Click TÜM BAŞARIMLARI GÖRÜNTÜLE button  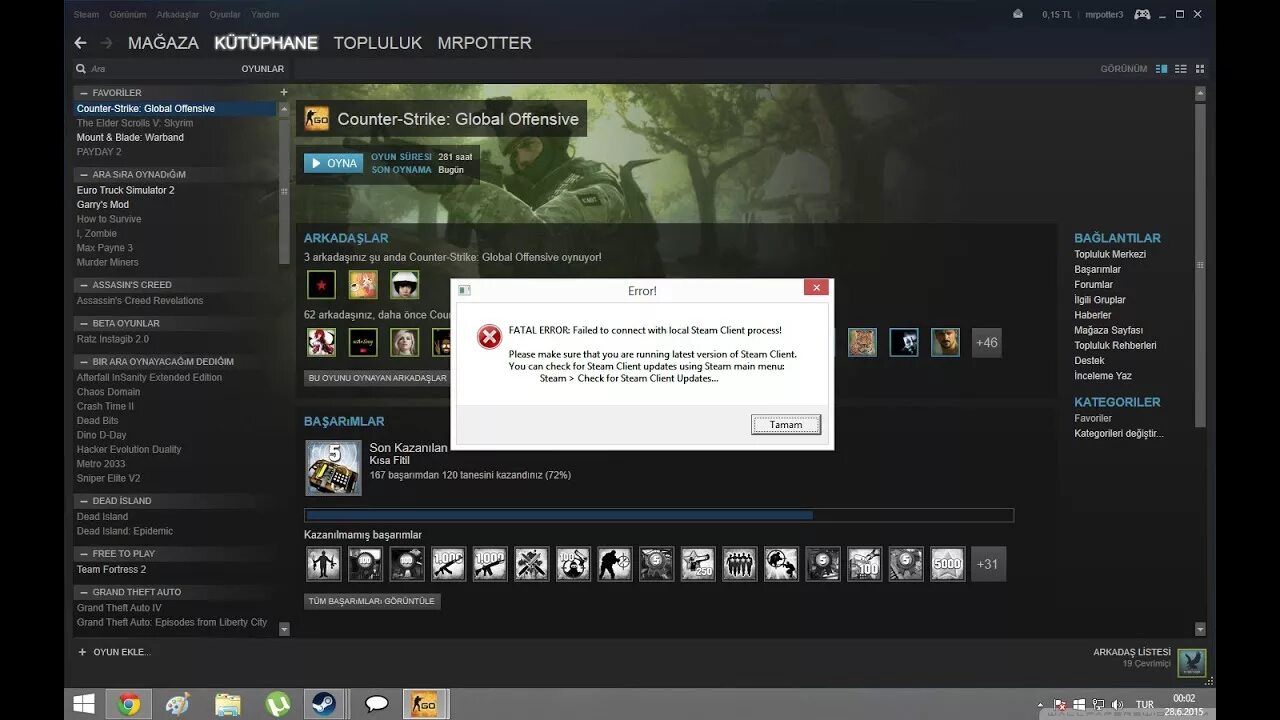pos(372,601)
